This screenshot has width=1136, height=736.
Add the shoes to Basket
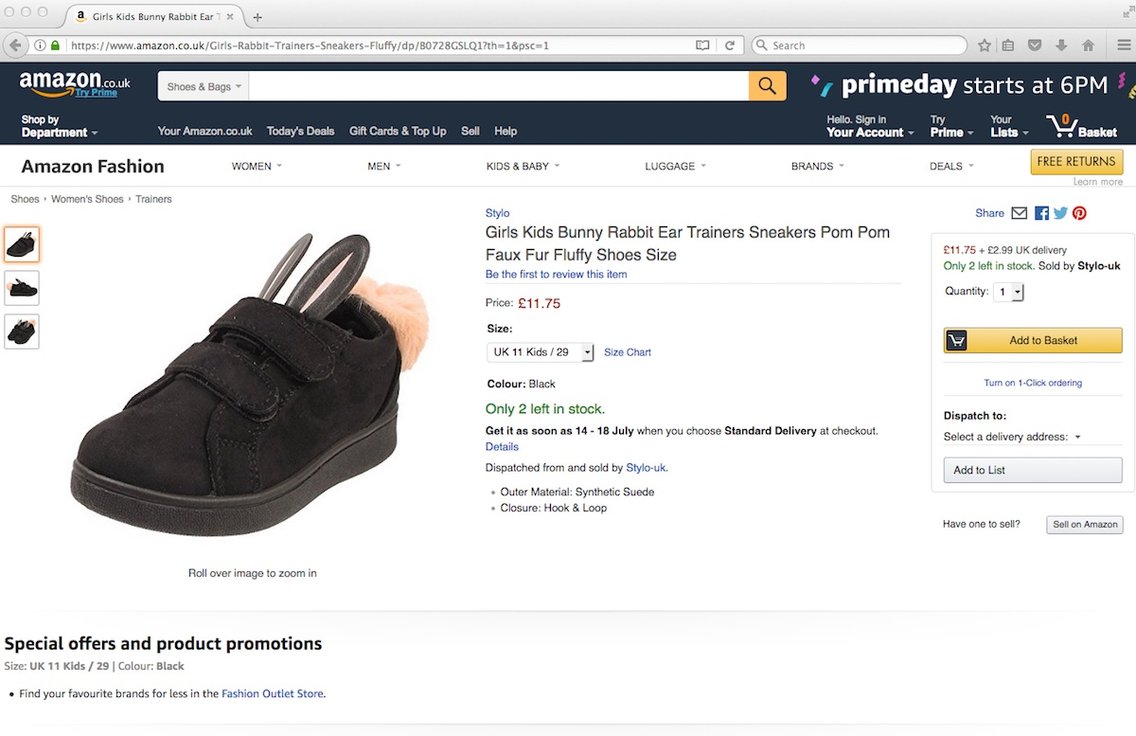pos(1032,340)
